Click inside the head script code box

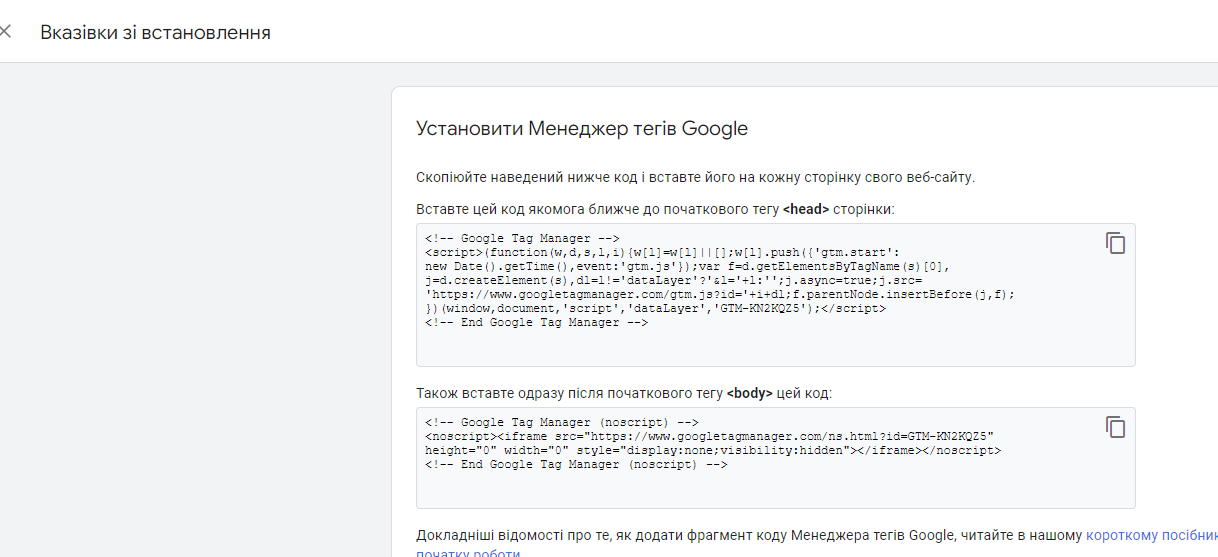tap(775, 295)
